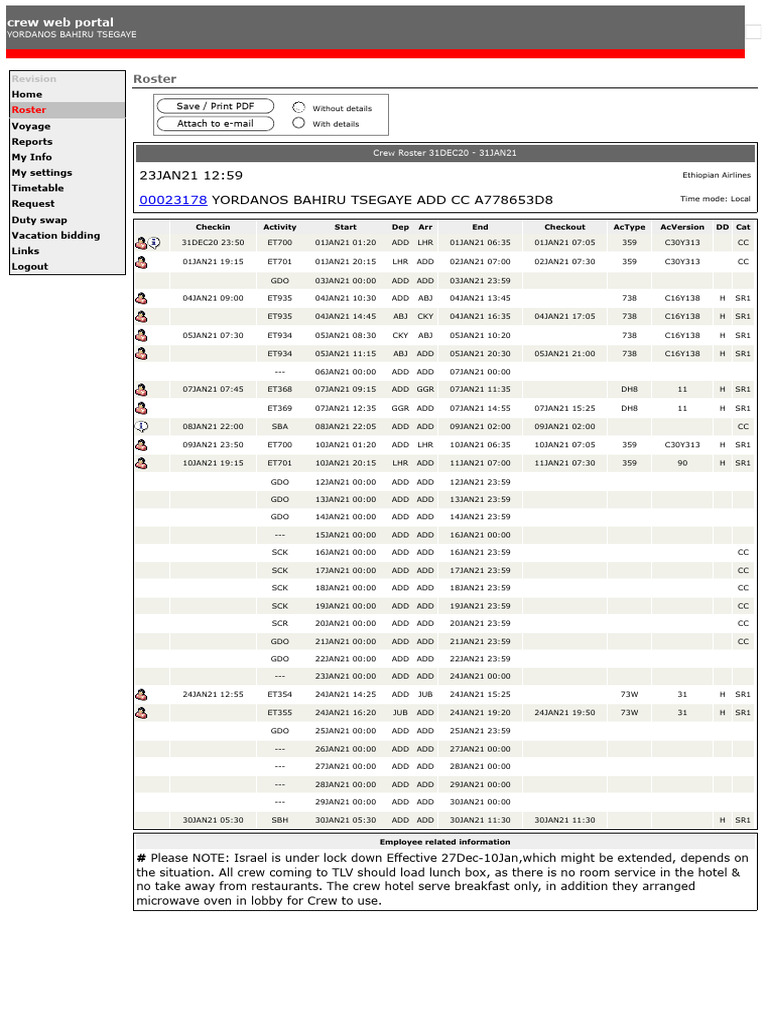768x1024 pixels.
Task: Click crew icon on ET701 01JAN21 row
Action: pos(141,263)
